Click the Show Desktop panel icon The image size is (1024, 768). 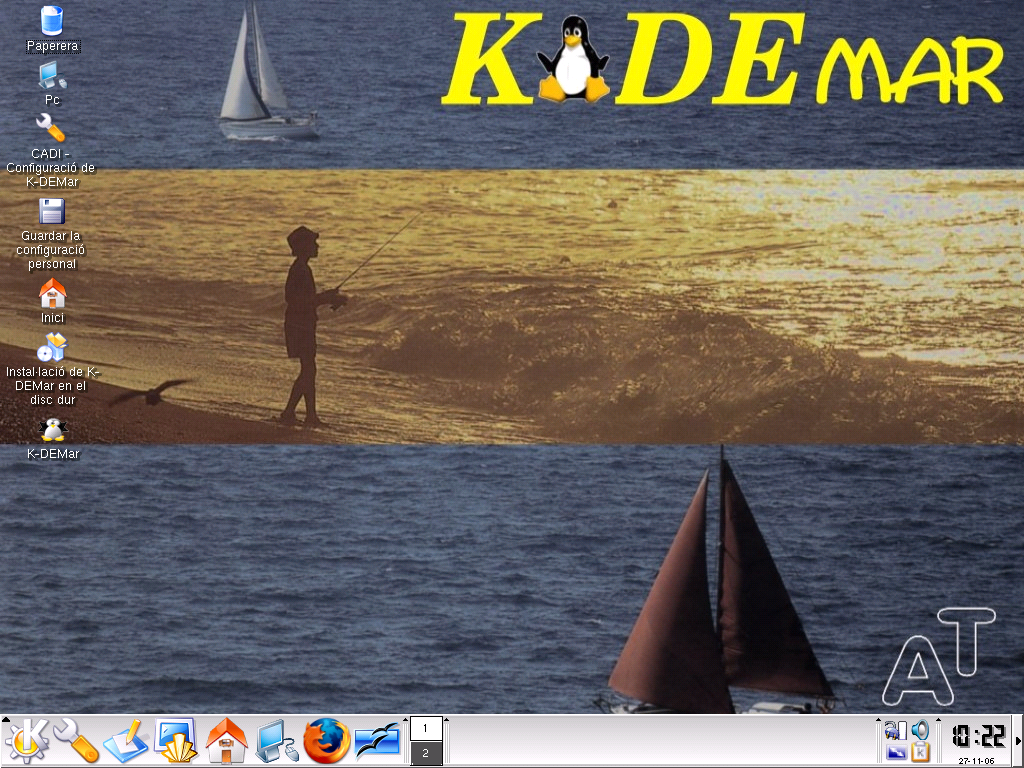click(x=177, y=741)
